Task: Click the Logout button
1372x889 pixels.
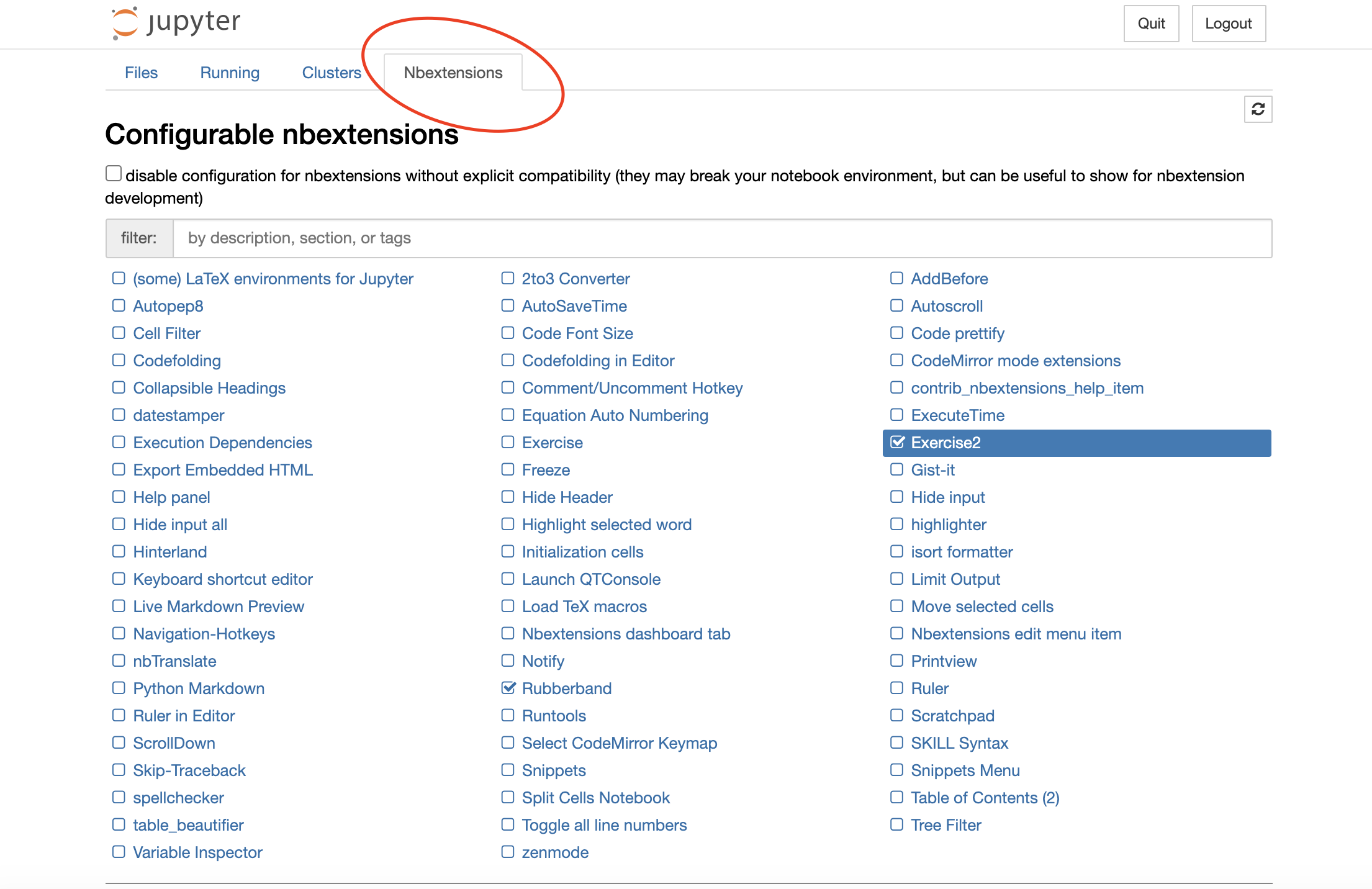Action: (1228, 24)
